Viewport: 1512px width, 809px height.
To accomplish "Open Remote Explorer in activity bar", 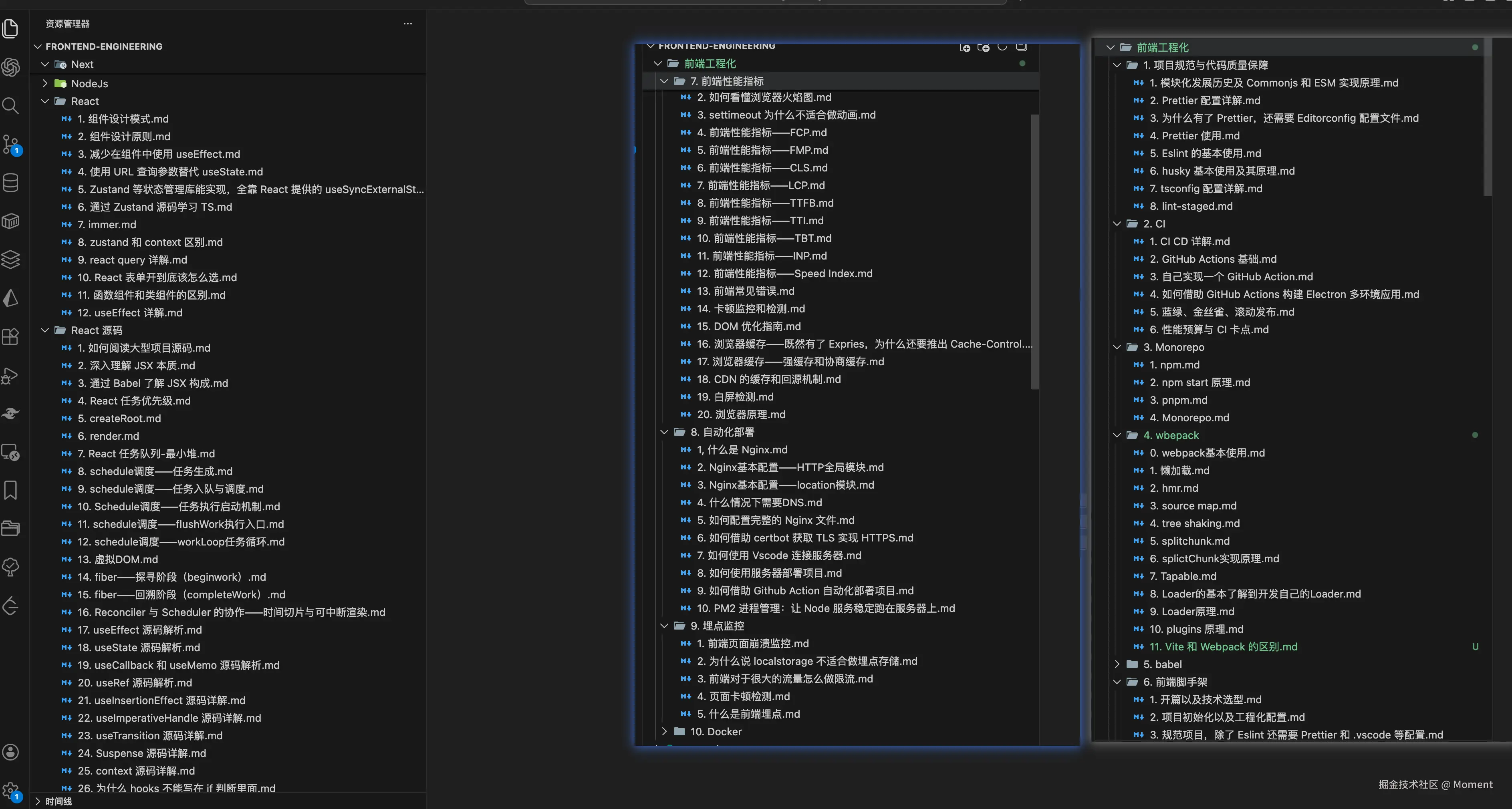I will (10, 452).
